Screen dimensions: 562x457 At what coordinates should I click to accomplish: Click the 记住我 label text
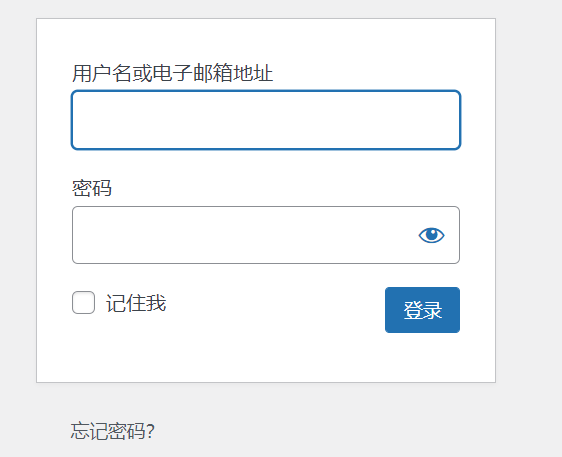pyautogui.click(x=136, y=303)
